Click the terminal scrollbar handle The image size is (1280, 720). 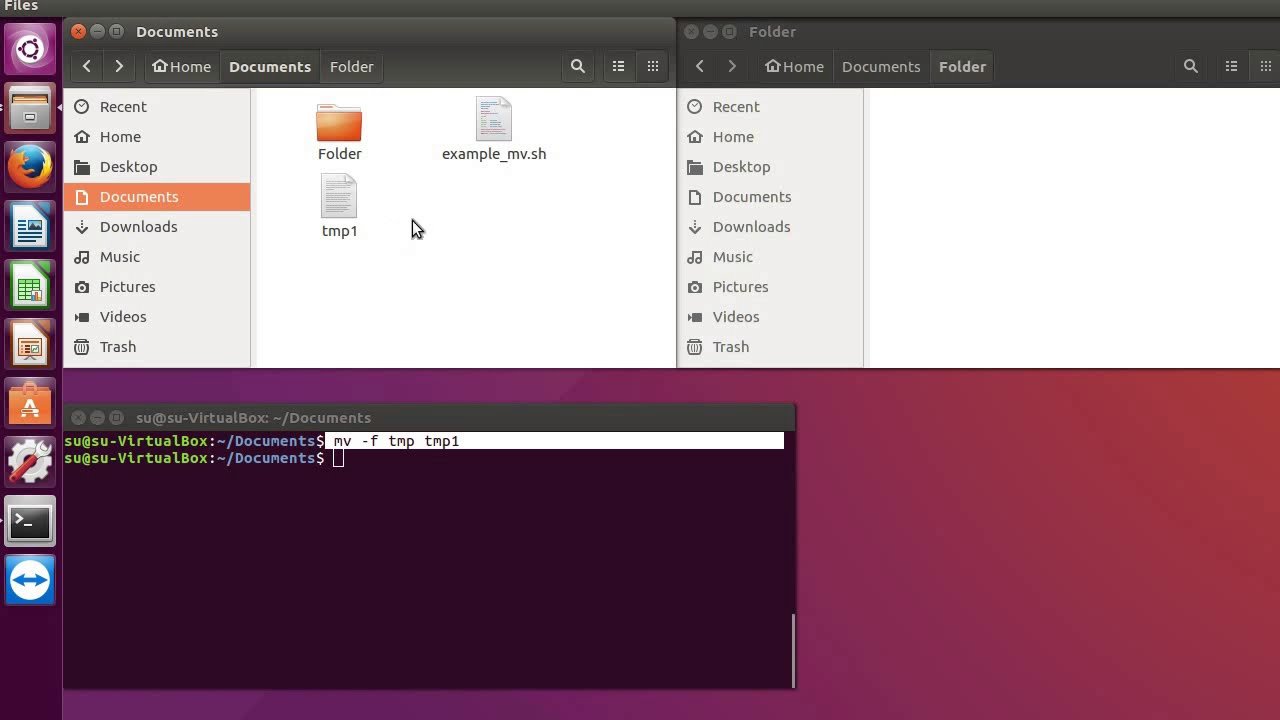point(793,649)
